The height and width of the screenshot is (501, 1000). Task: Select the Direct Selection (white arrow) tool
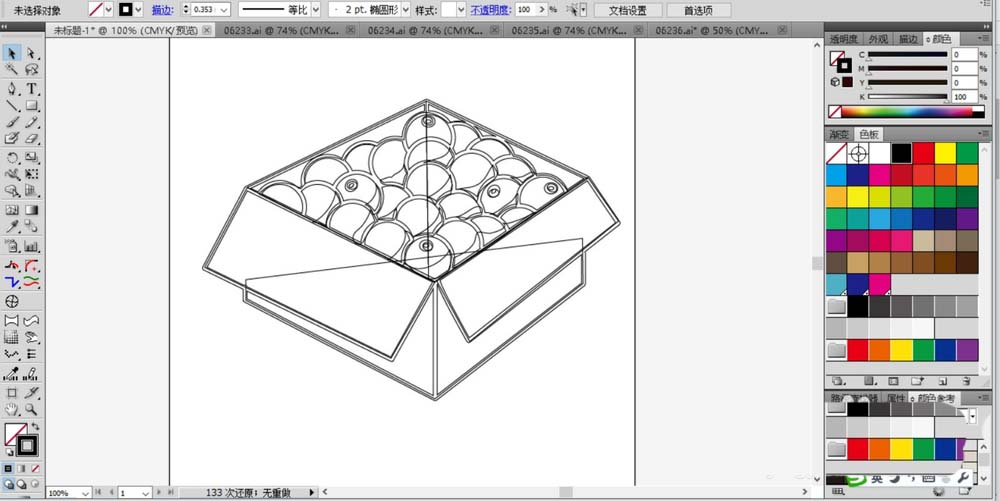(x=32, y=53)
